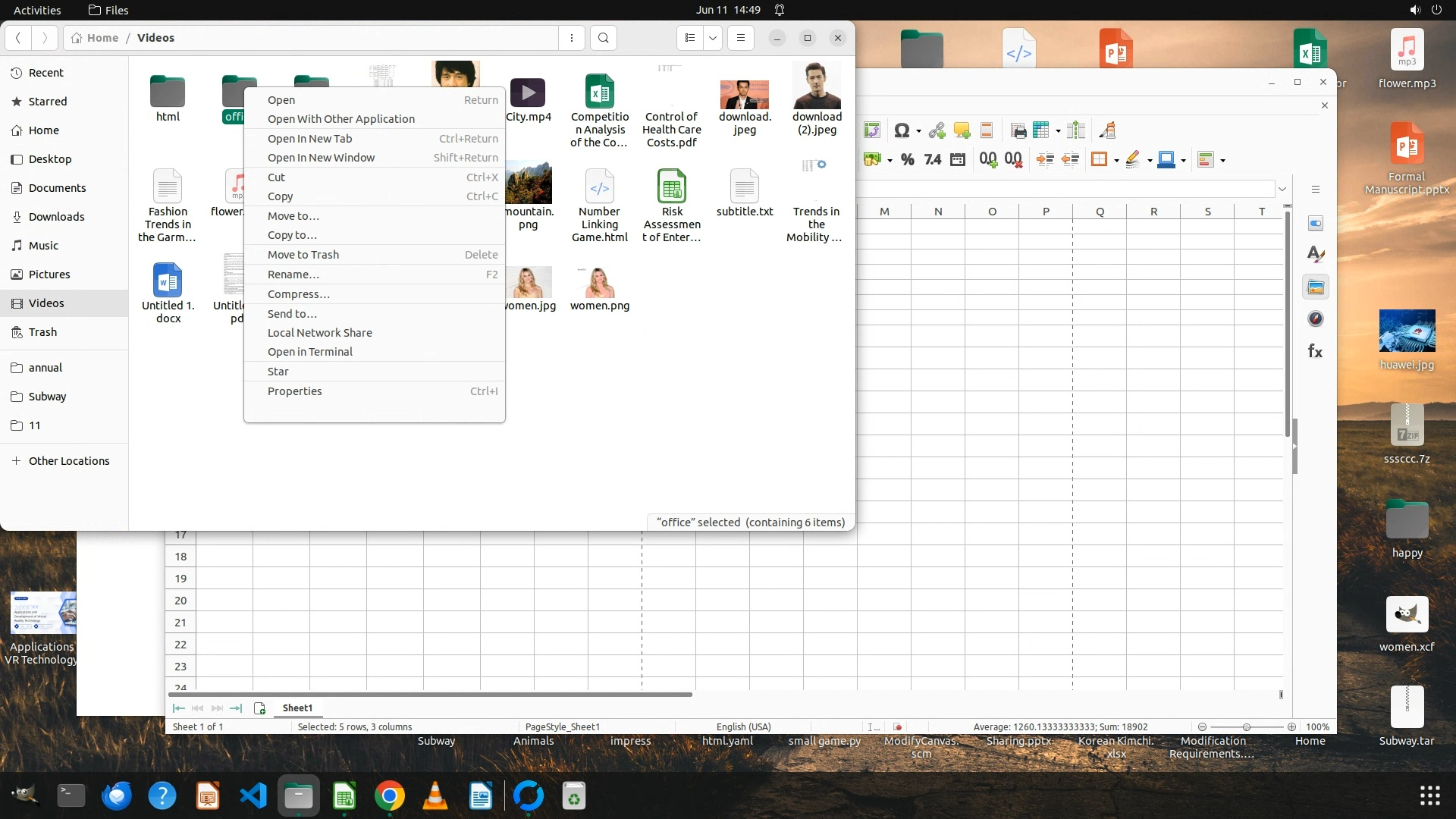This screenshot has width=1456, height=819.
Task: Choose Rename... from the context menu
Action: pyautogui.click(x=293, y=275)
